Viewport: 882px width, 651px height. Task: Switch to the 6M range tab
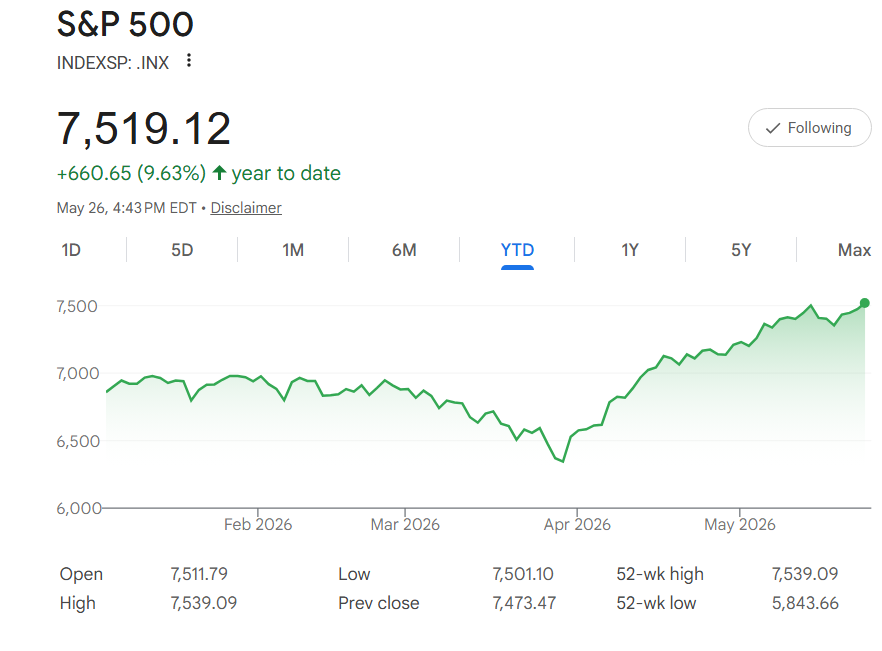tap(404, 250)
